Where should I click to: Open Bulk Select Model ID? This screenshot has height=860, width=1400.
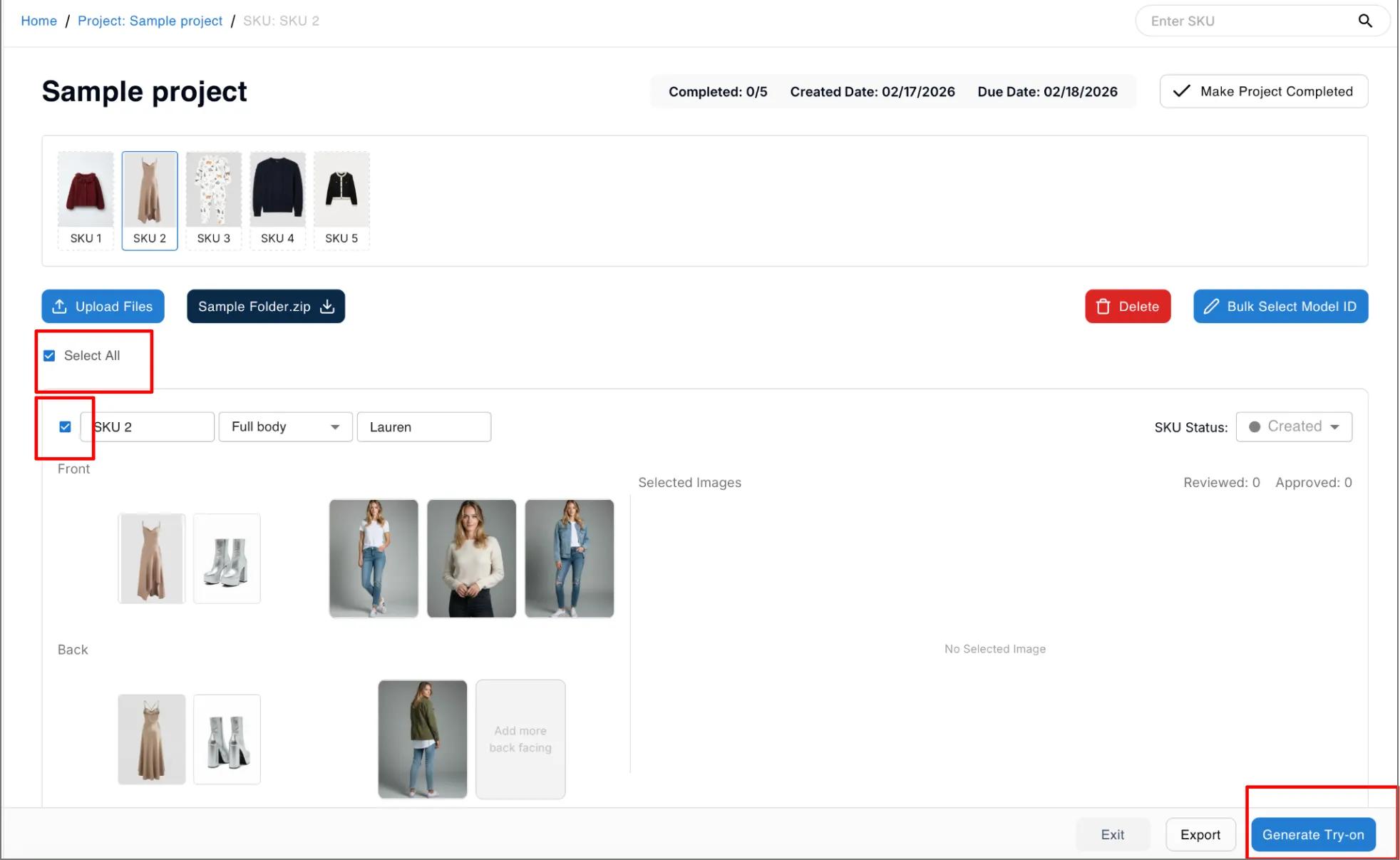pyautogui.click(x=1280, y=306)
